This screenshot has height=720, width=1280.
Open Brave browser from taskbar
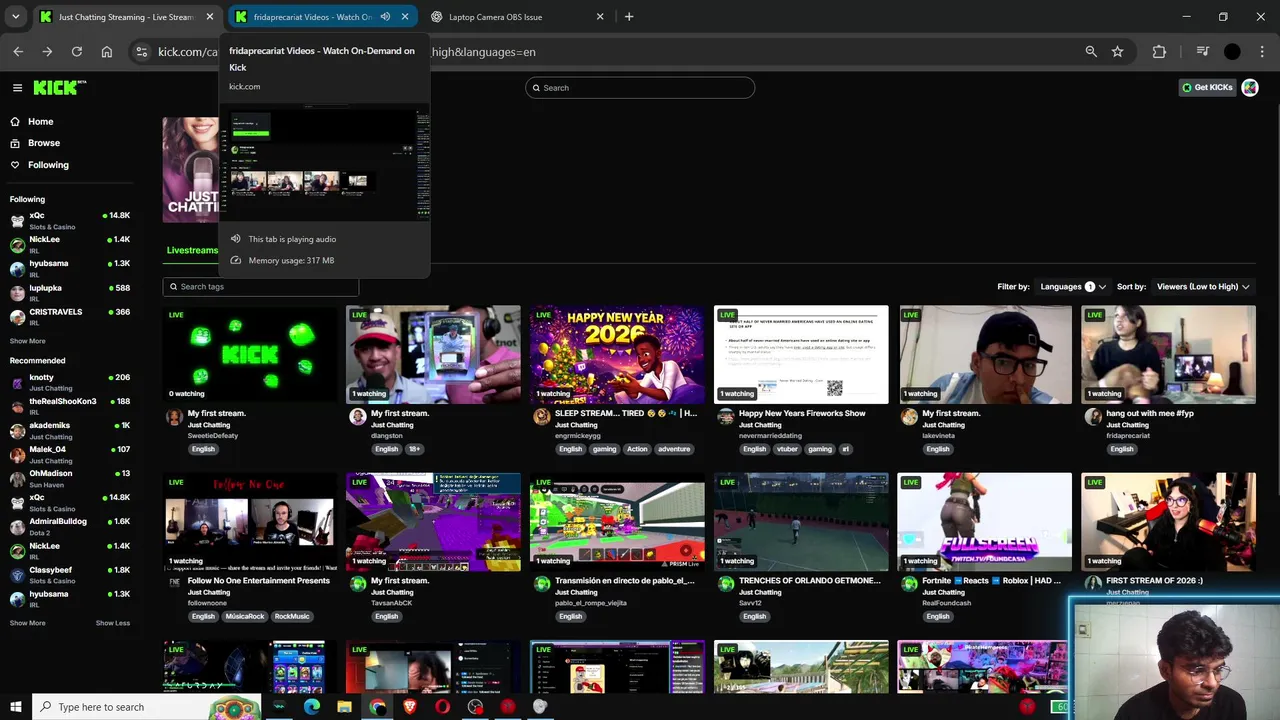click(x=410, y=707)
